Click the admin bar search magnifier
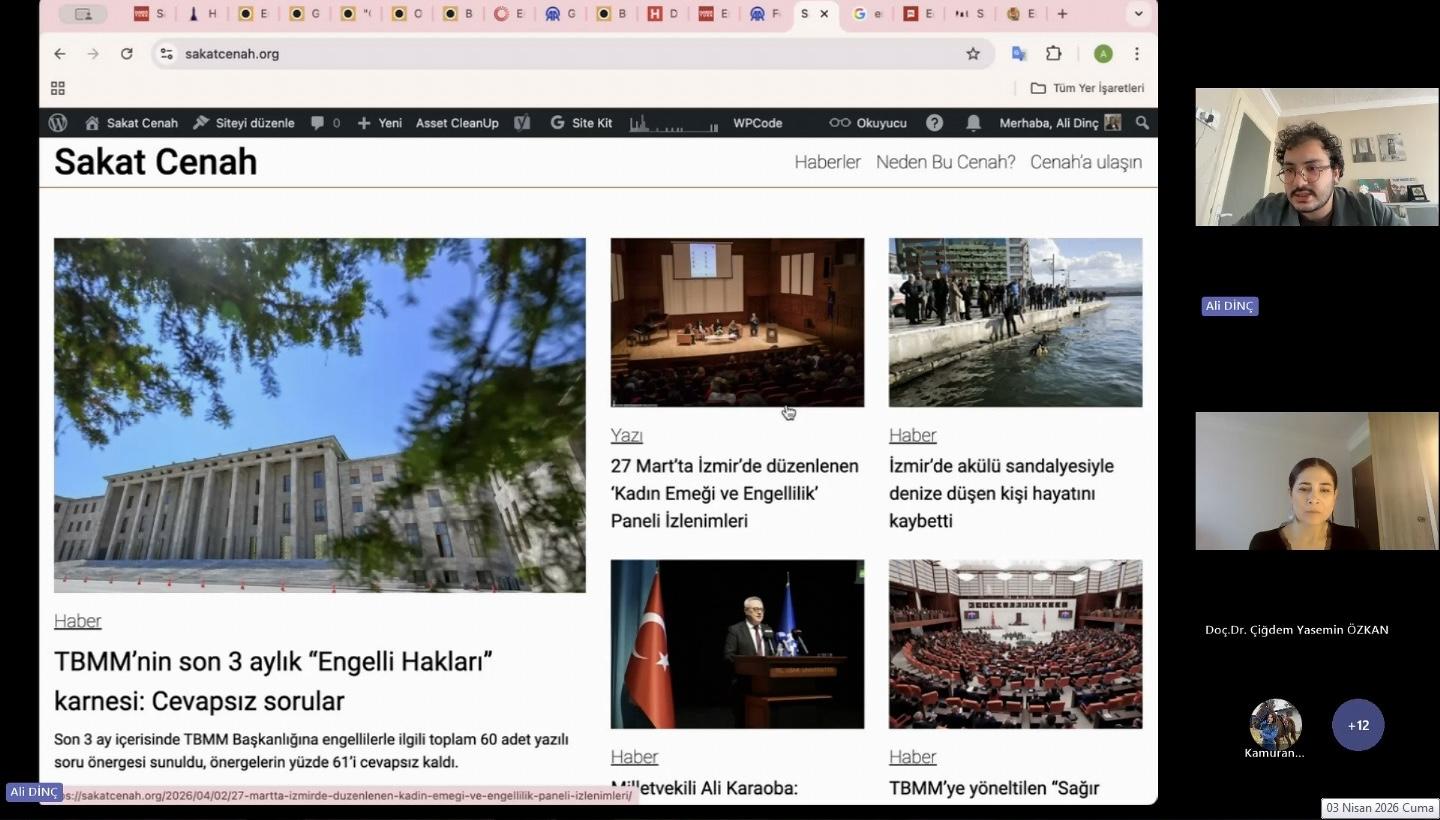Viewport: 1440px width, 820px height. [1142, 123]
